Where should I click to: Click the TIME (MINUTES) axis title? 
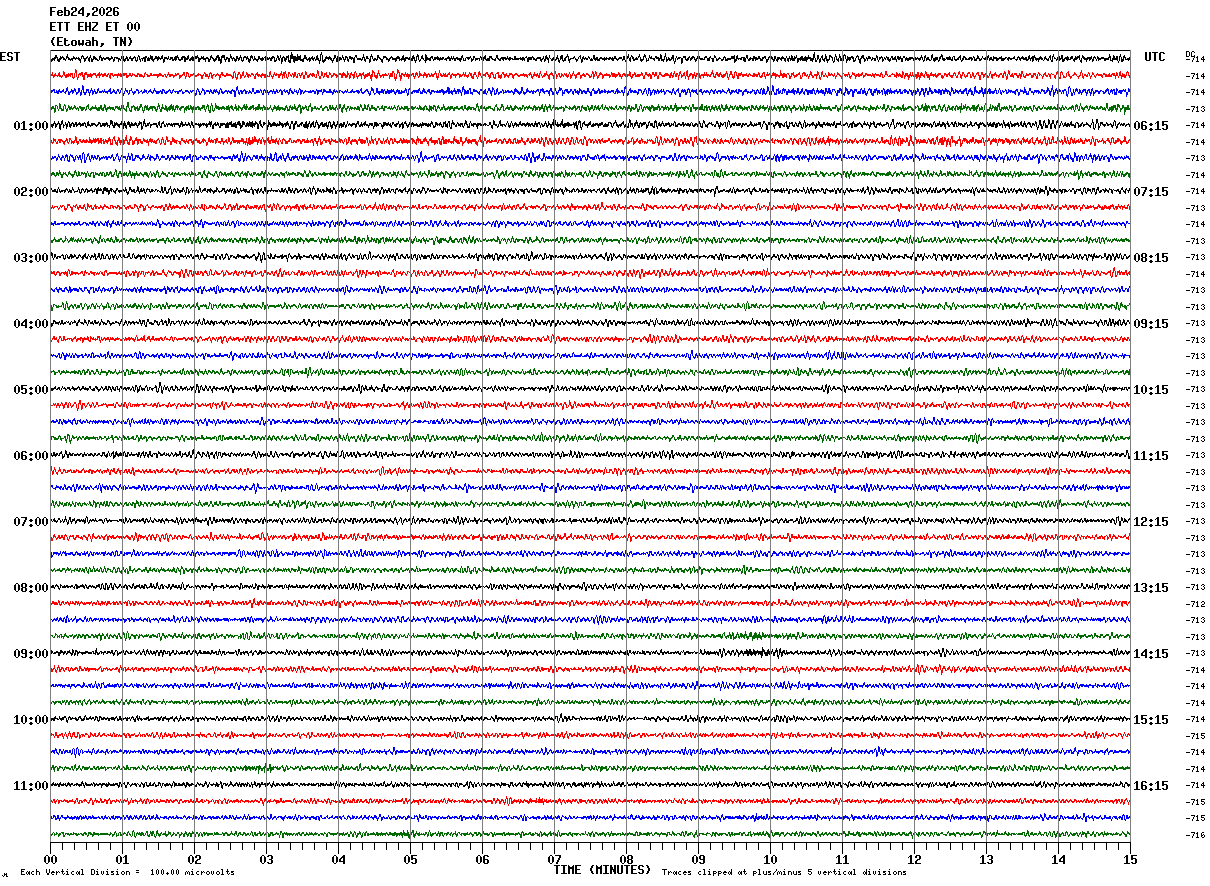(602, 870)
